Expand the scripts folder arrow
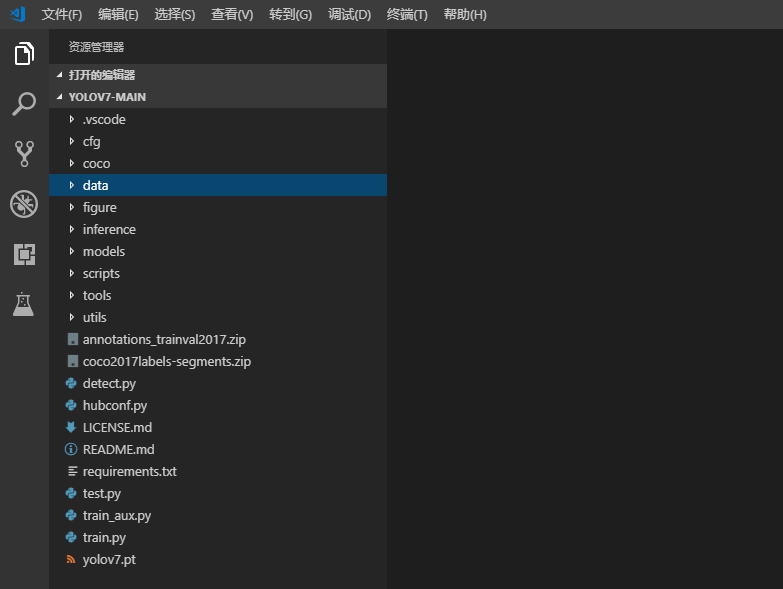 (x=72, y=273)
